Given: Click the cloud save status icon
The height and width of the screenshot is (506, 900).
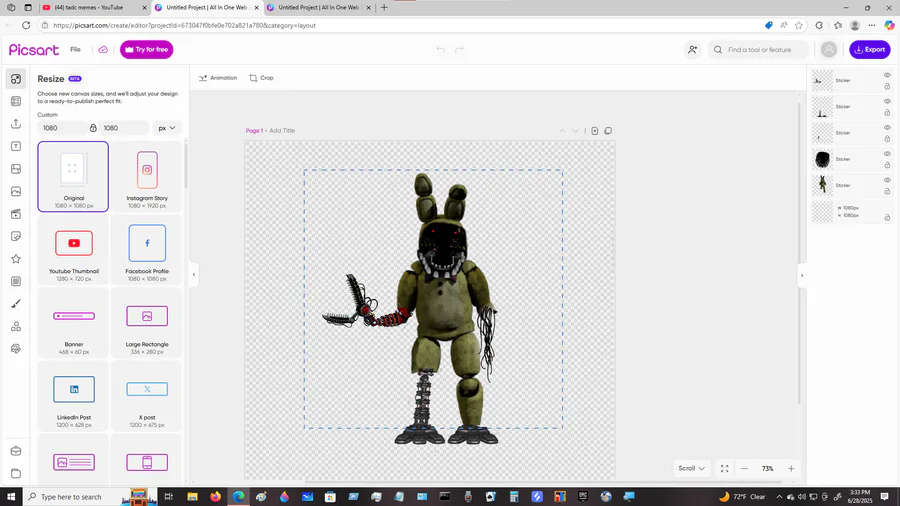Looking at the screenshot, I should [103, 49].
